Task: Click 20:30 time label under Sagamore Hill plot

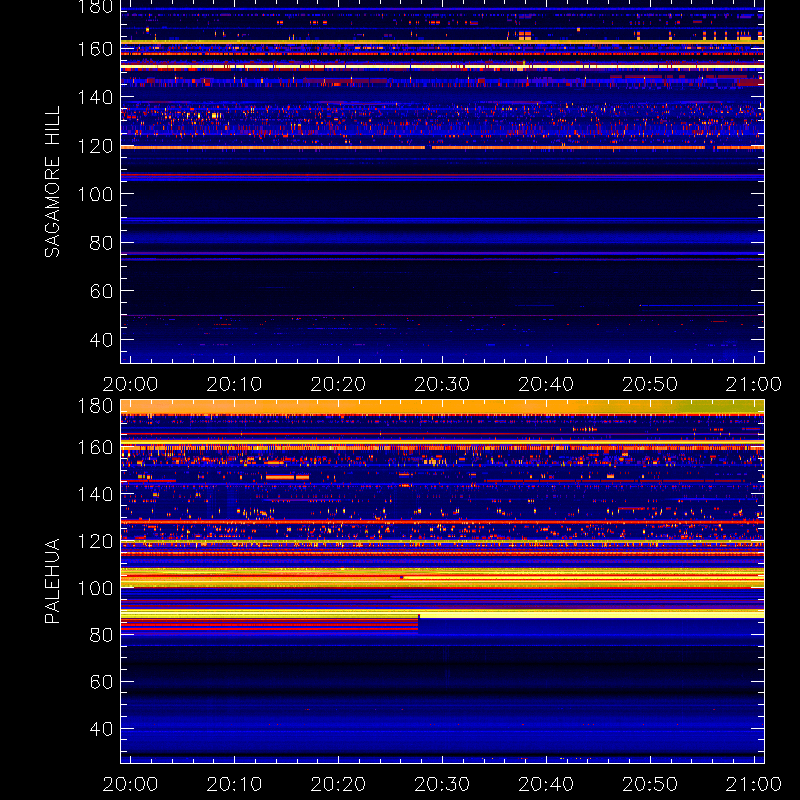Action: coord(442,384)
